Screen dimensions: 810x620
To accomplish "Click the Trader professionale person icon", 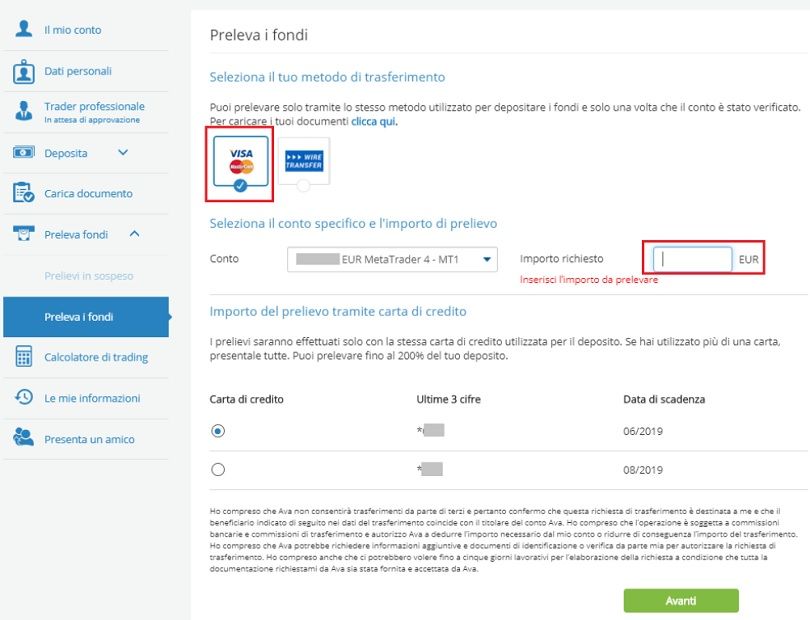I will [24, 111].
